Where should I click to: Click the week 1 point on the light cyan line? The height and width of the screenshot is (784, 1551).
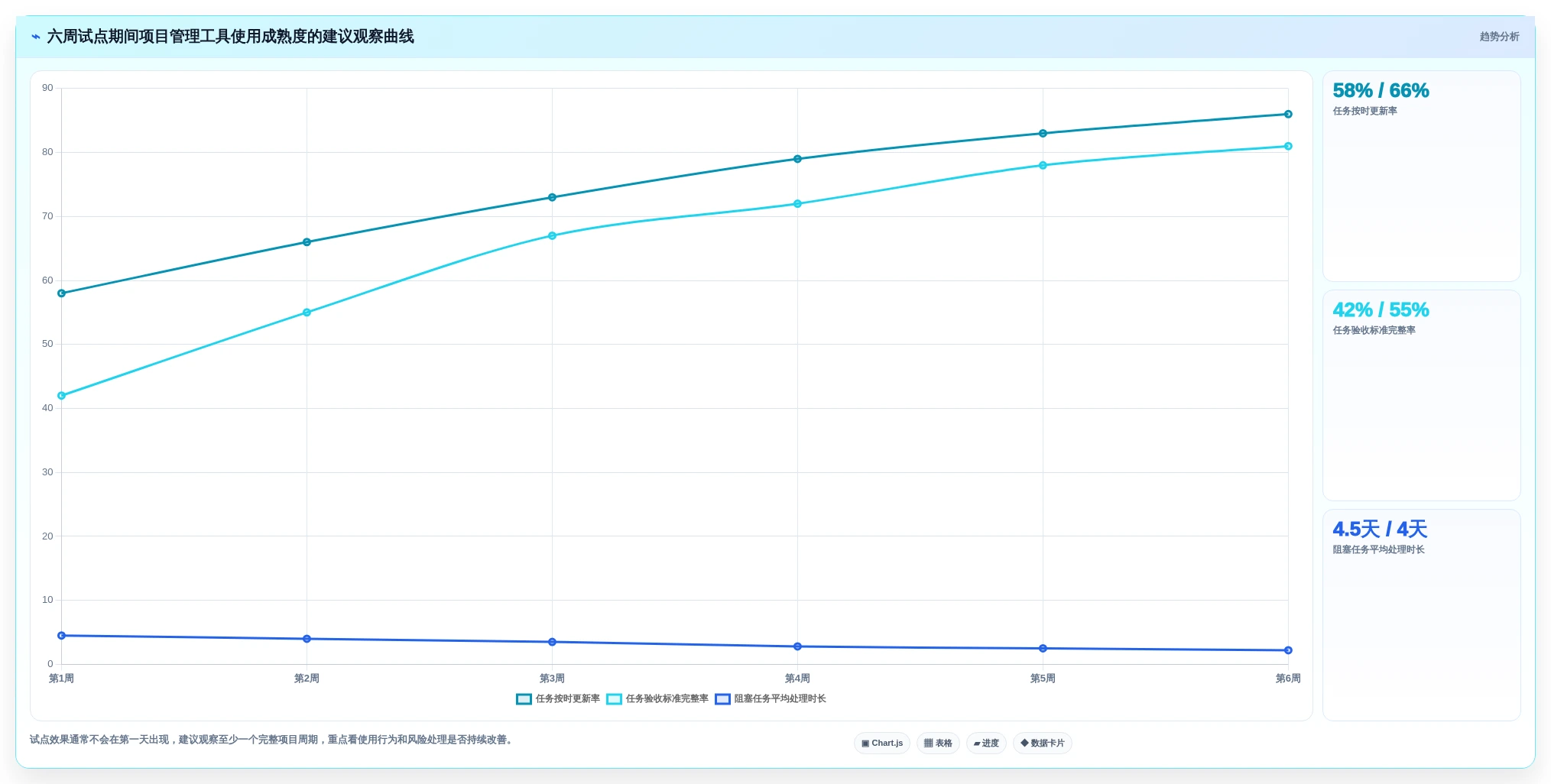pos(62,396)
